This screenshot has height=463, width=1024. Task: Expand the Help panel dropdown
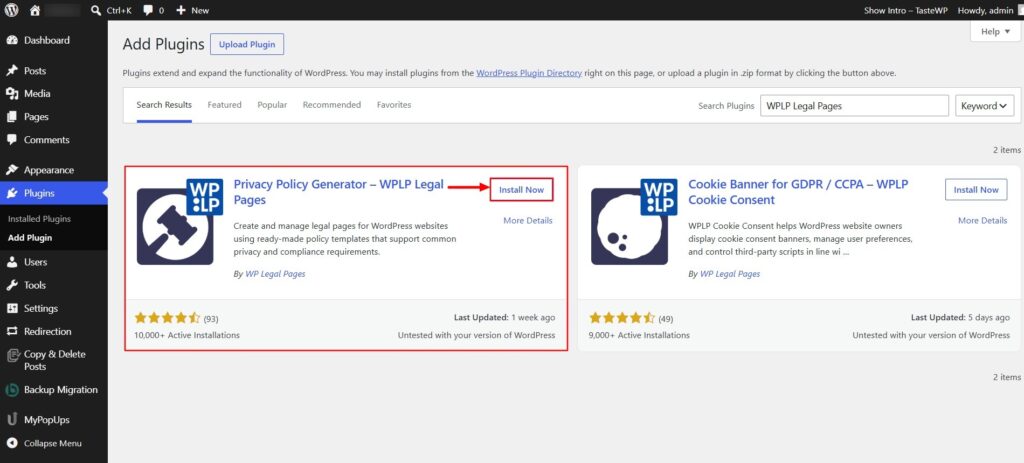995,31
